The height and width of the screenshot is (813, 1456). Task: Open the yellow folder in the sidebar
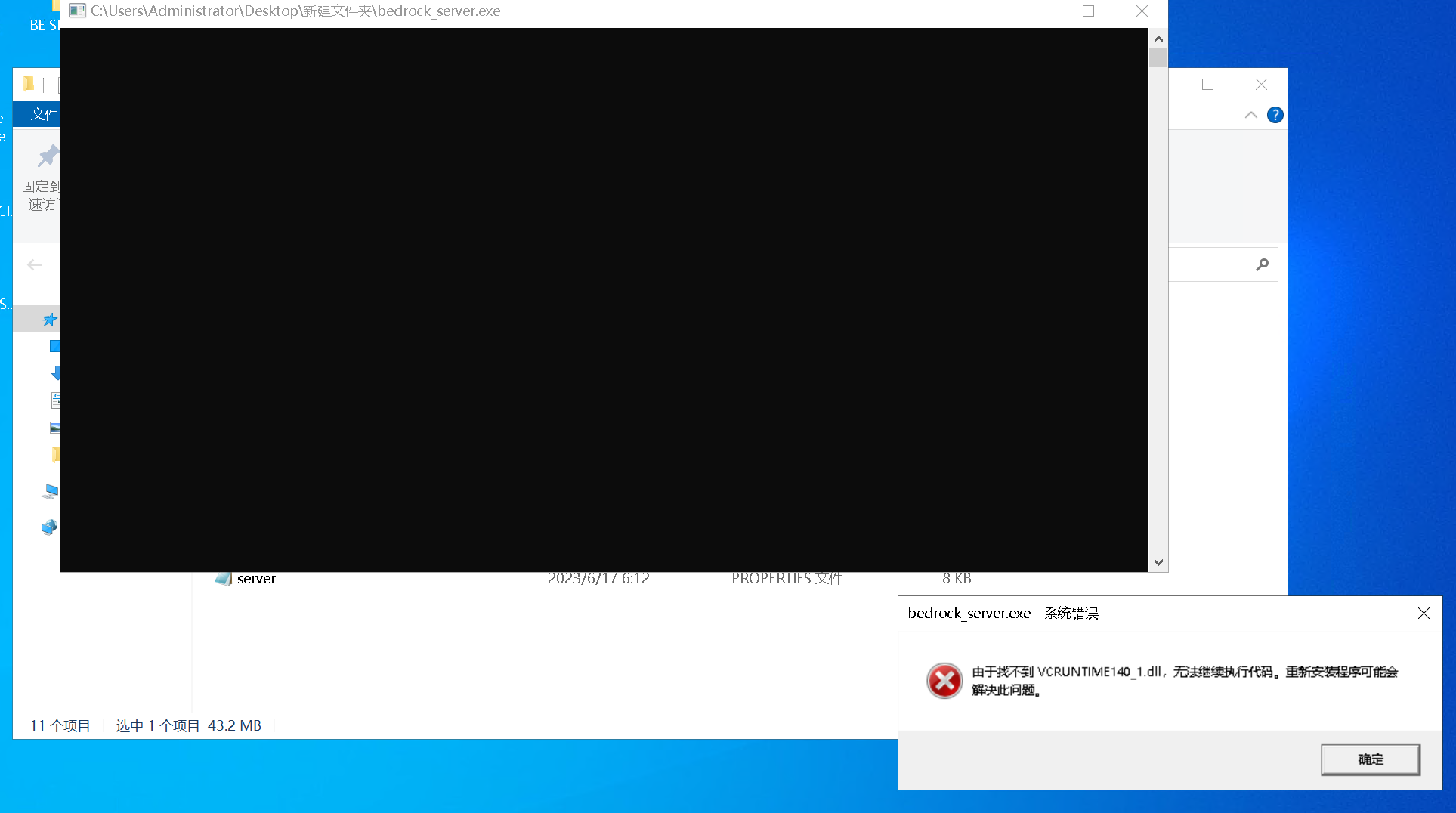(55, 454)
